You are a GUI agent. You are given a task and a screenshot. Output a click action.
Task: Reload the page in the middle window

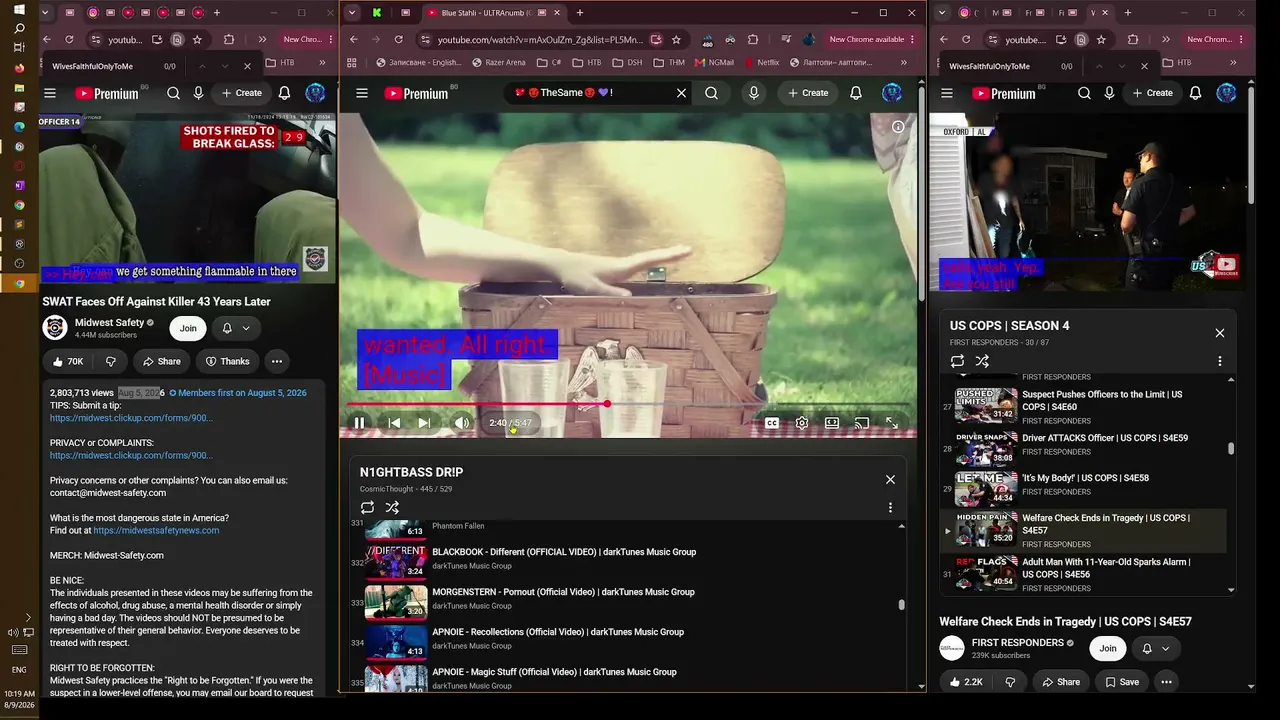(398, 40)
